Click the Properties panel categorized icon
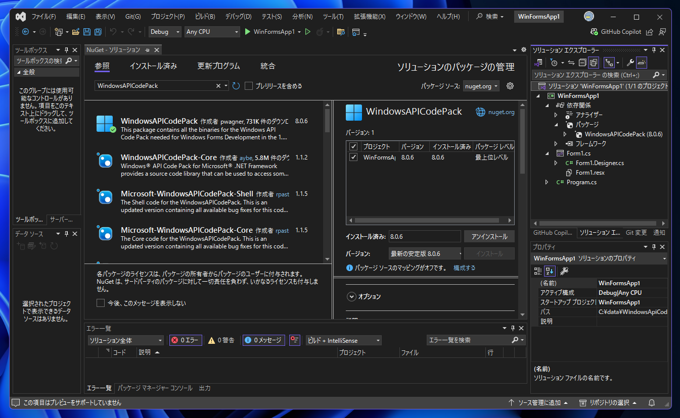This screenshot has height=418, width=680. (538, 271)
